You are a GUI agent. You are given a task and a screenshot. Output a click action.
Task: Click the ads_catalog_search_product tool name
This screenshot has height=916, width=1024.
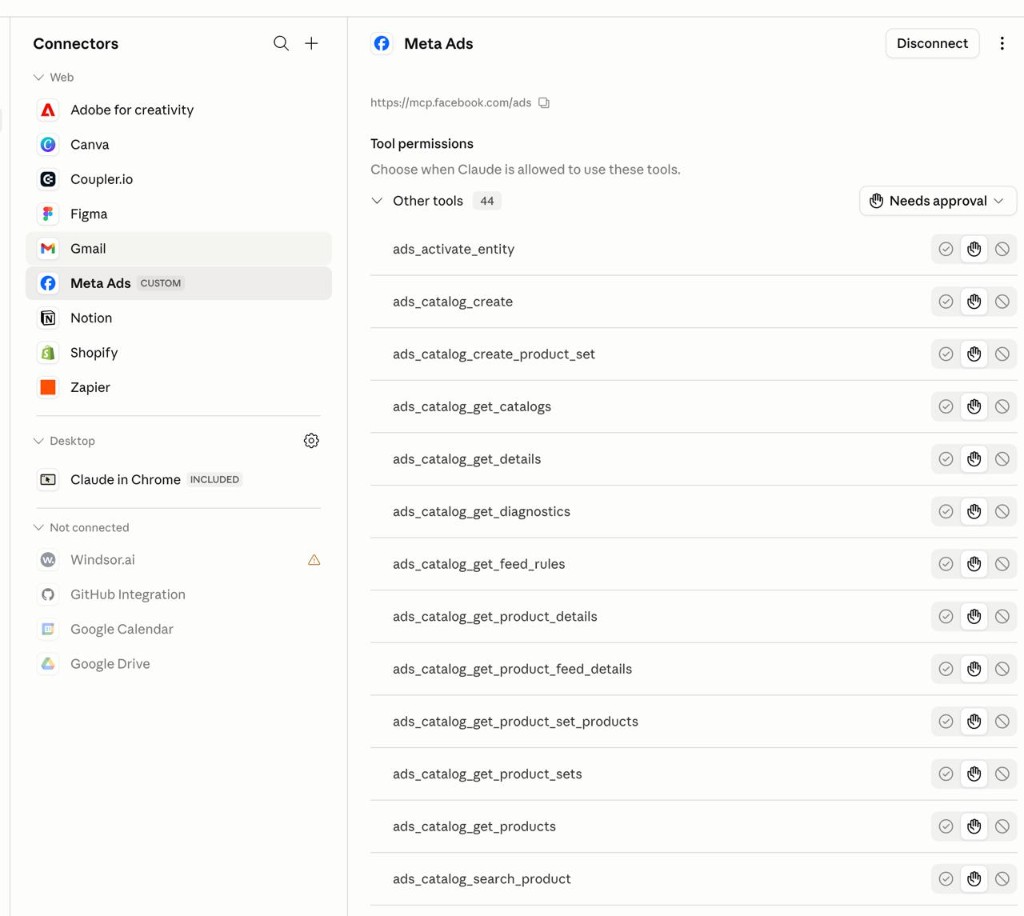481,879
